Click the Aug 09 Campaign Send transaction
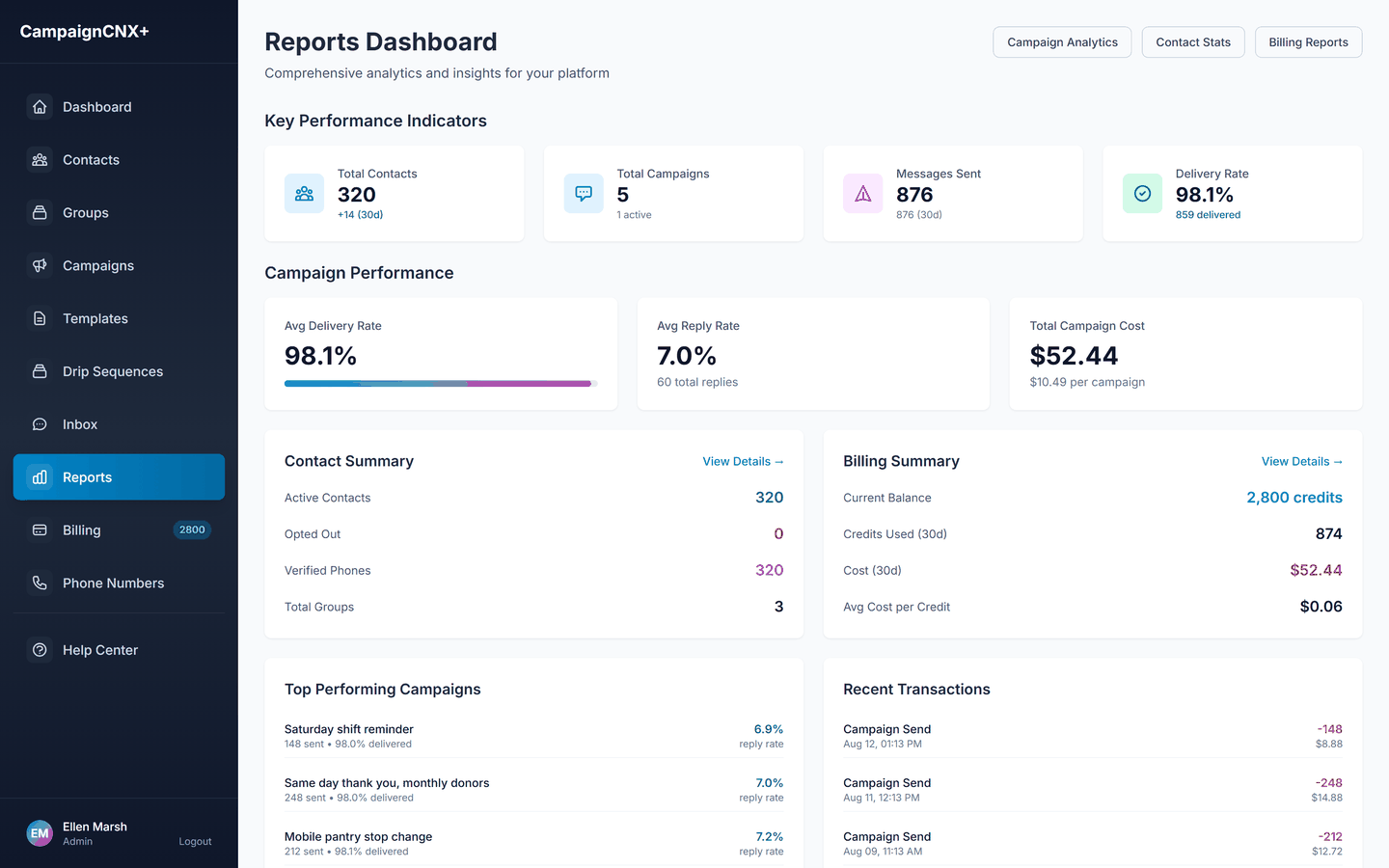The width and height of the screenshot is (1389, 868). coord(1093,844)
